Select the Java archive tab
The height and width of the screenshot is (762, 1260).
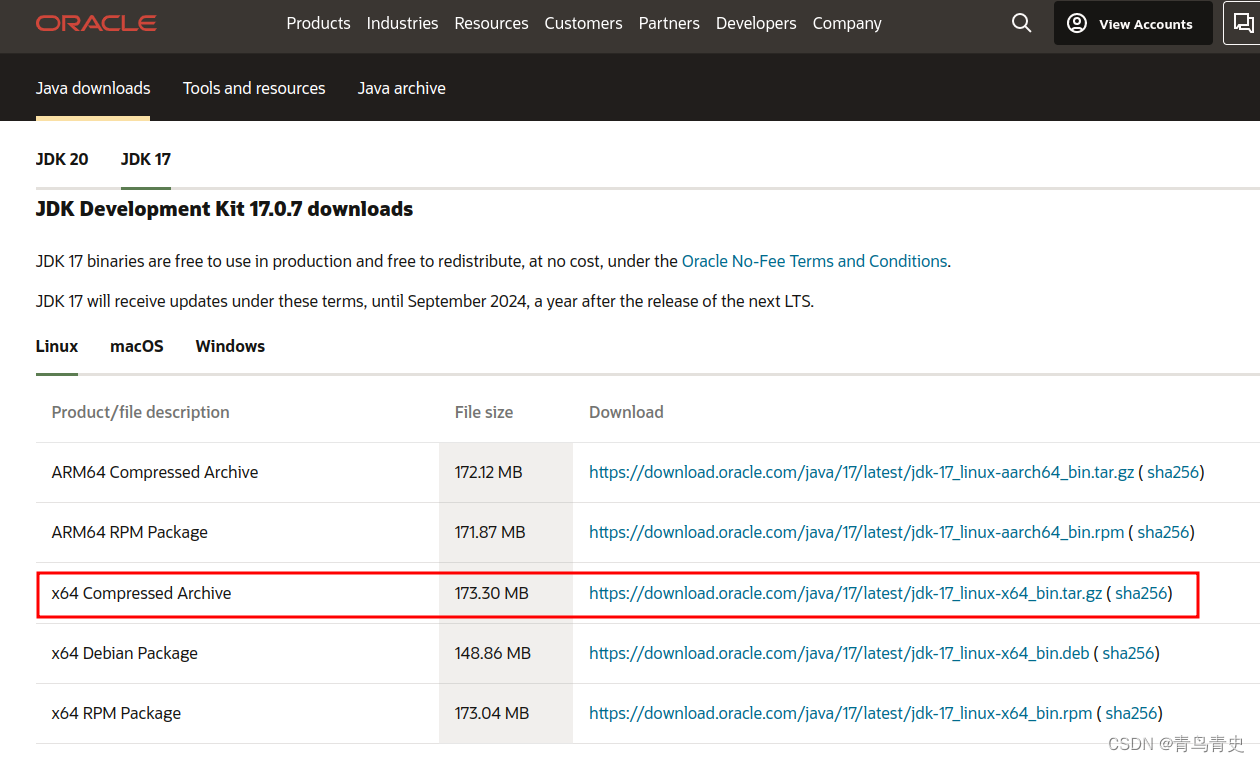click(402, 88)
